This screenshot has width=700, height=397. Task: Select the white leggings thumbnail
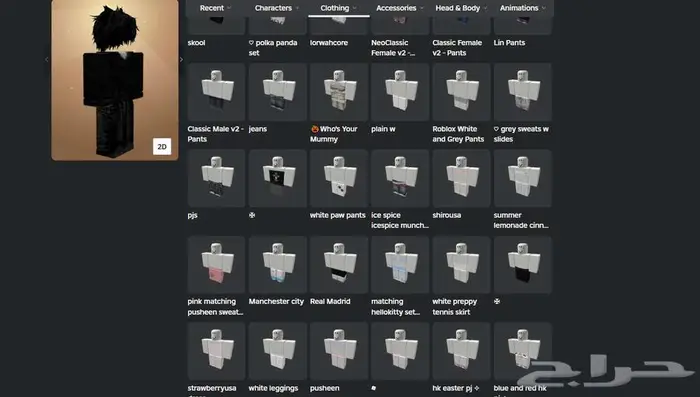pos(278,351)
